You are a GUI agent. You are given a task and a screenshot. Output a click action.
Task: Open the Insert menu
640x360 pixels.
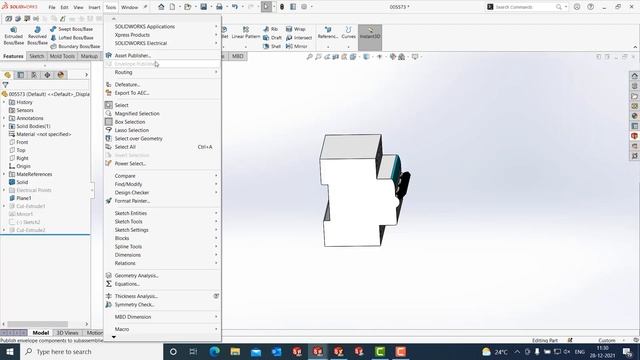[x=94, y=7]
